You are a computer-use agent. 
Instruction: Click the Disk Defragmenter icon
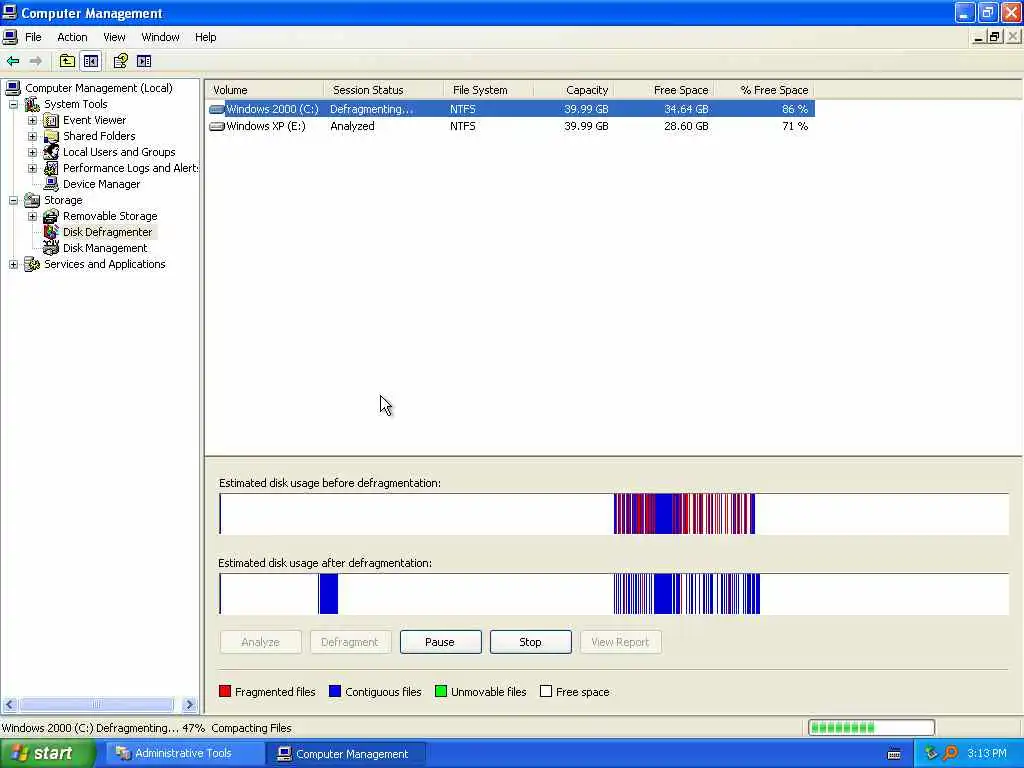pyautogui.click(x=51, y=232)
